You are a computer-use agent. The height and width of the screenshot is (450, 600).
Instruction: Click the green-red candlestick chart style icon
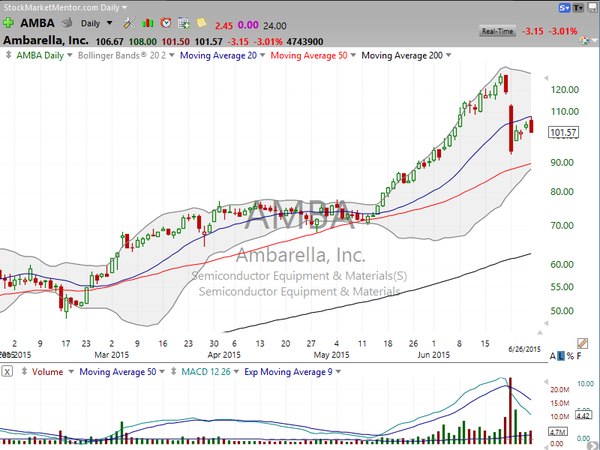[x=148, y=23]
